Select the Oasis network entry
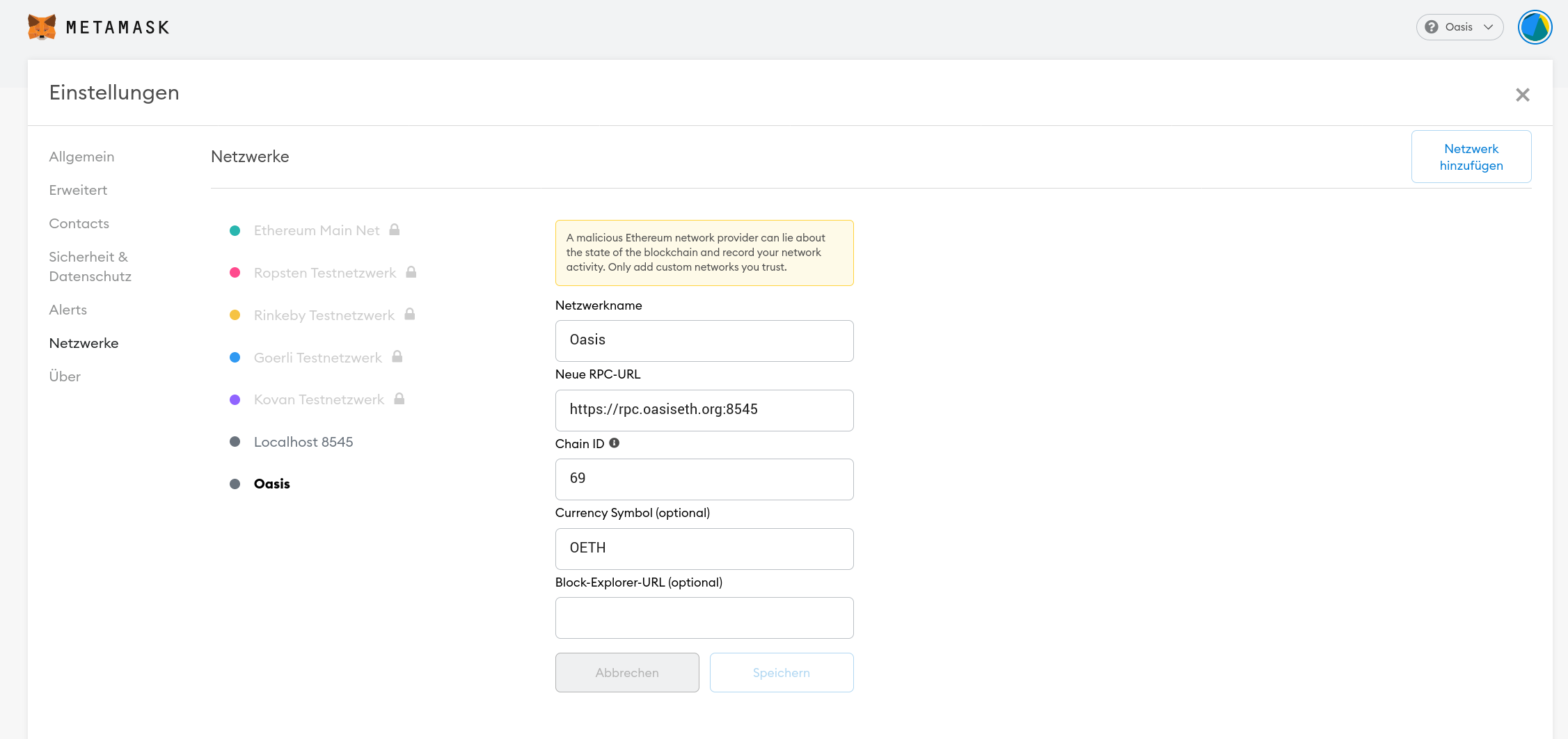 coord(271,484)
